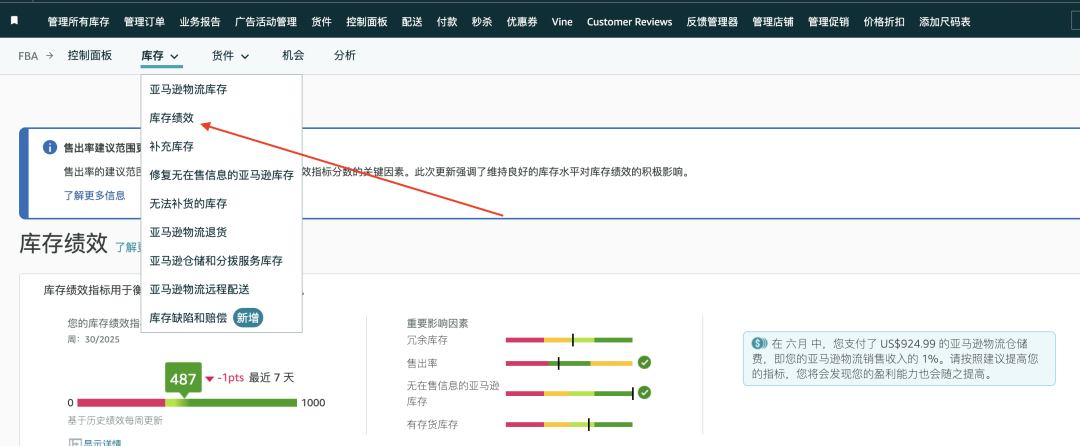
Task: Switch to 机会 tab
Action: pos(293,56)
